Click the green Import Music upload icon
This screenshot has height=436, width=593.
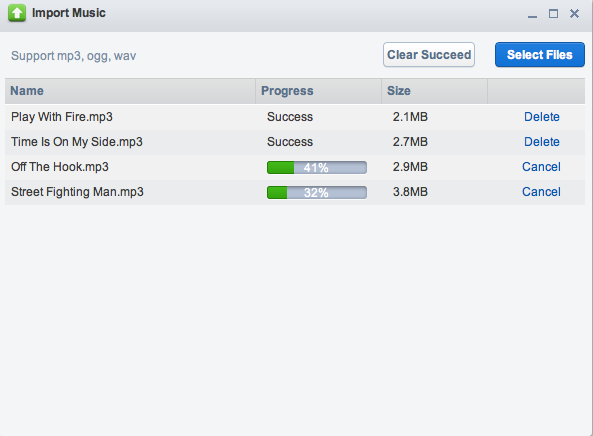tap(17, 13)
